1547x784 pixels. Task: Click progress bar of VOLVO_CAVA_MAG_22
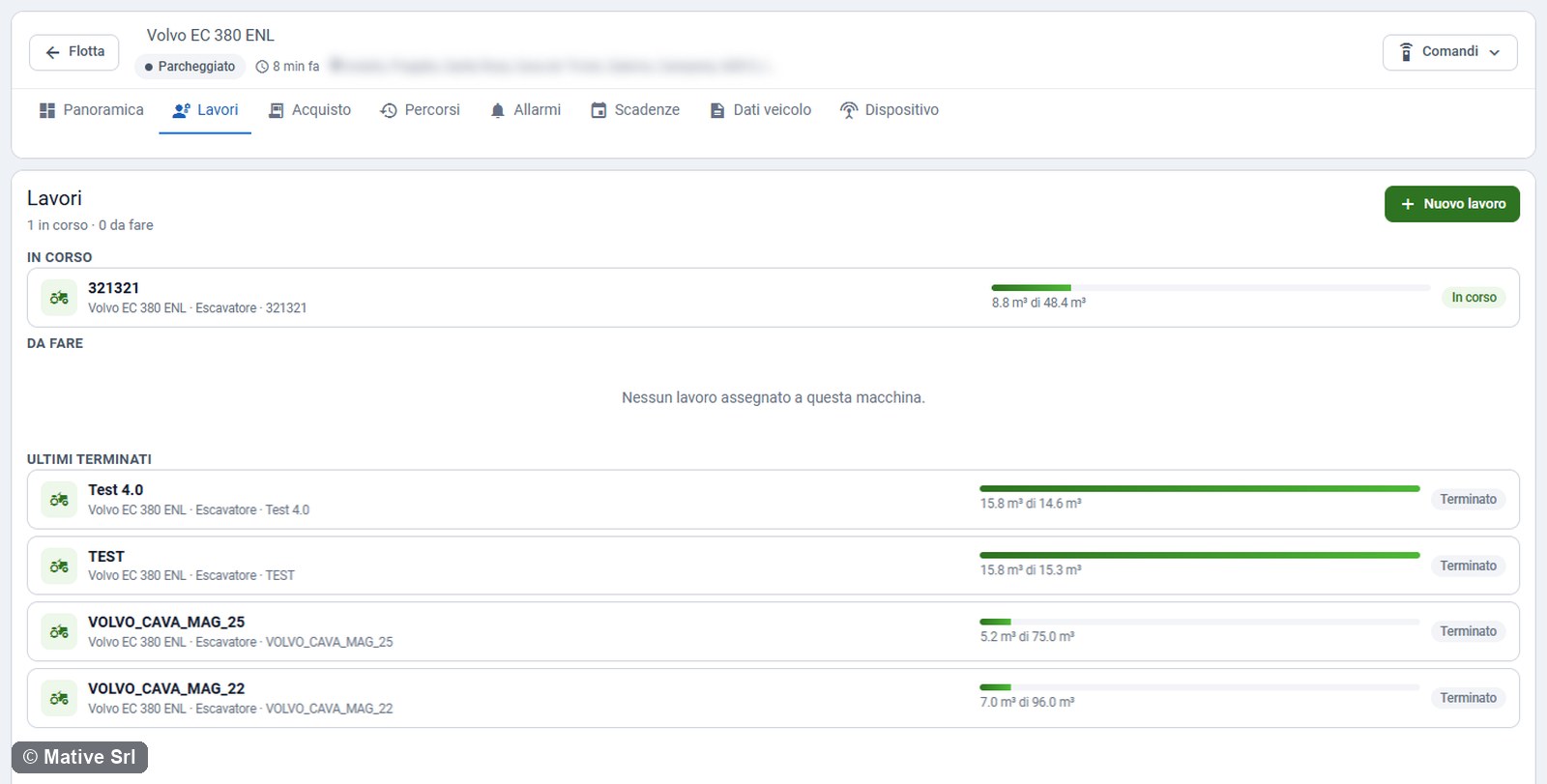point(1200,687)
